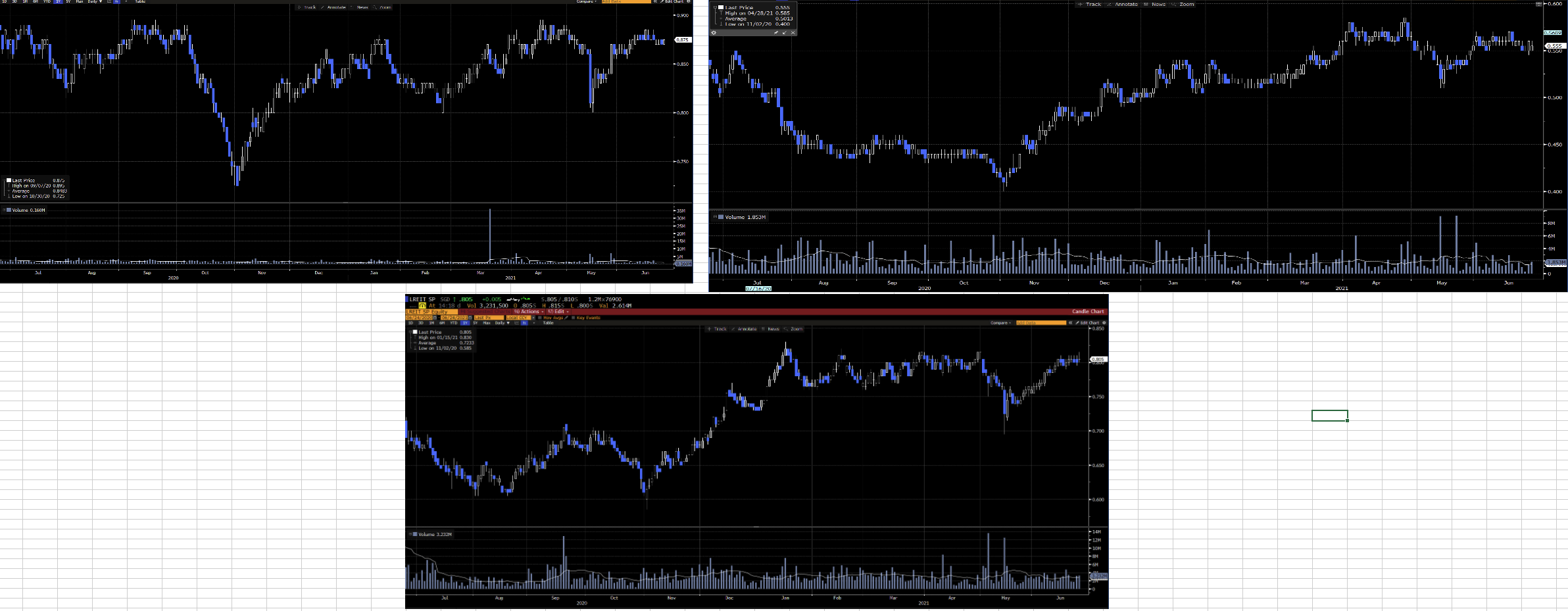Open News headlines icon on top-right chart
1568x611 pixels.
click(1158, 4)
